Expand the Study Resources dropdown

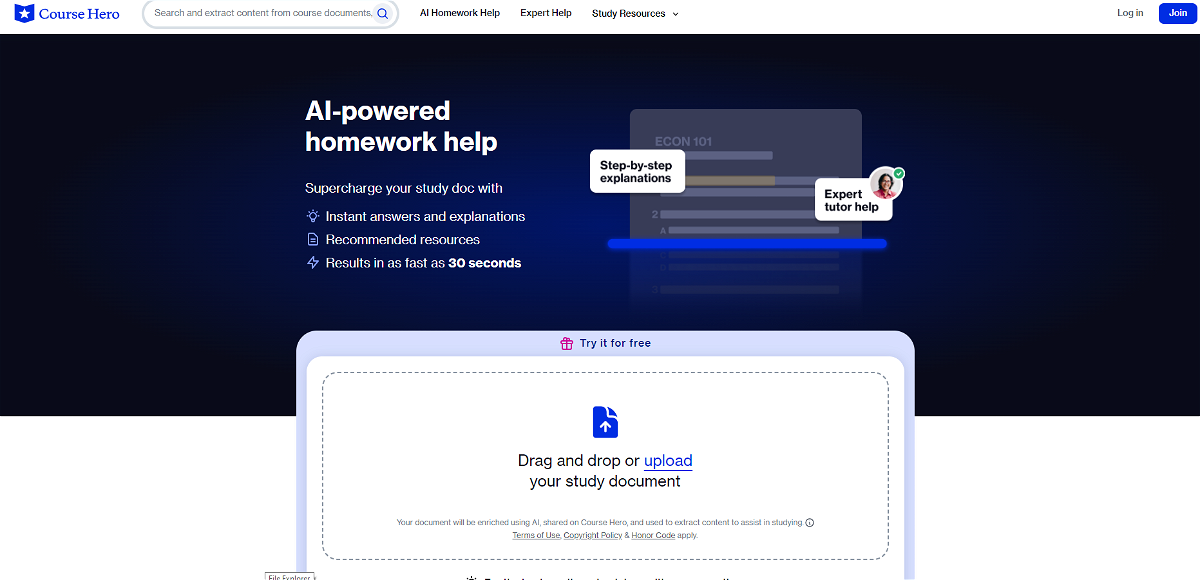tap(635, 14)
